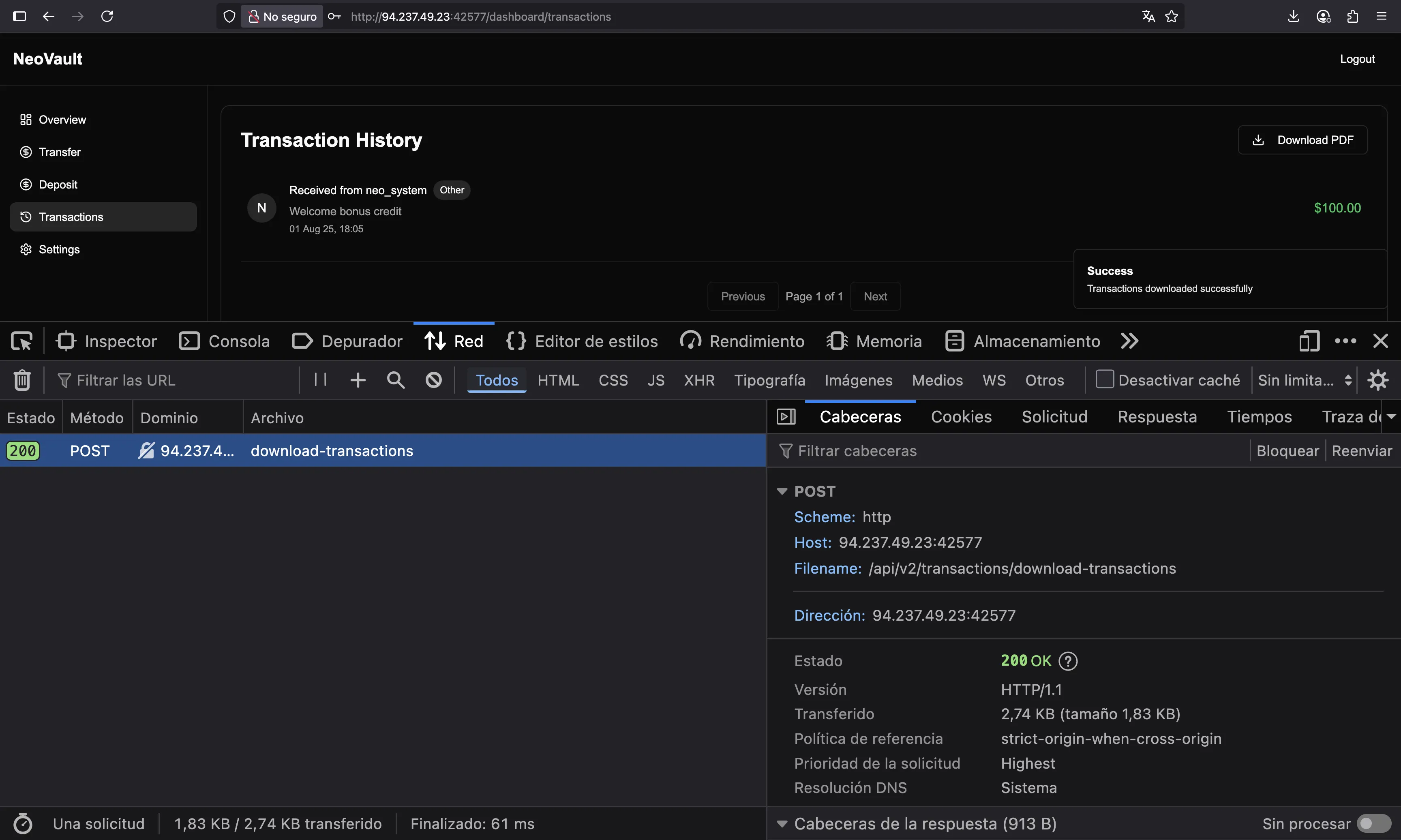This screenshot has height=840, width=1401.
Task: Select the Solicitud detail tab
Action: click(1055, 417)
